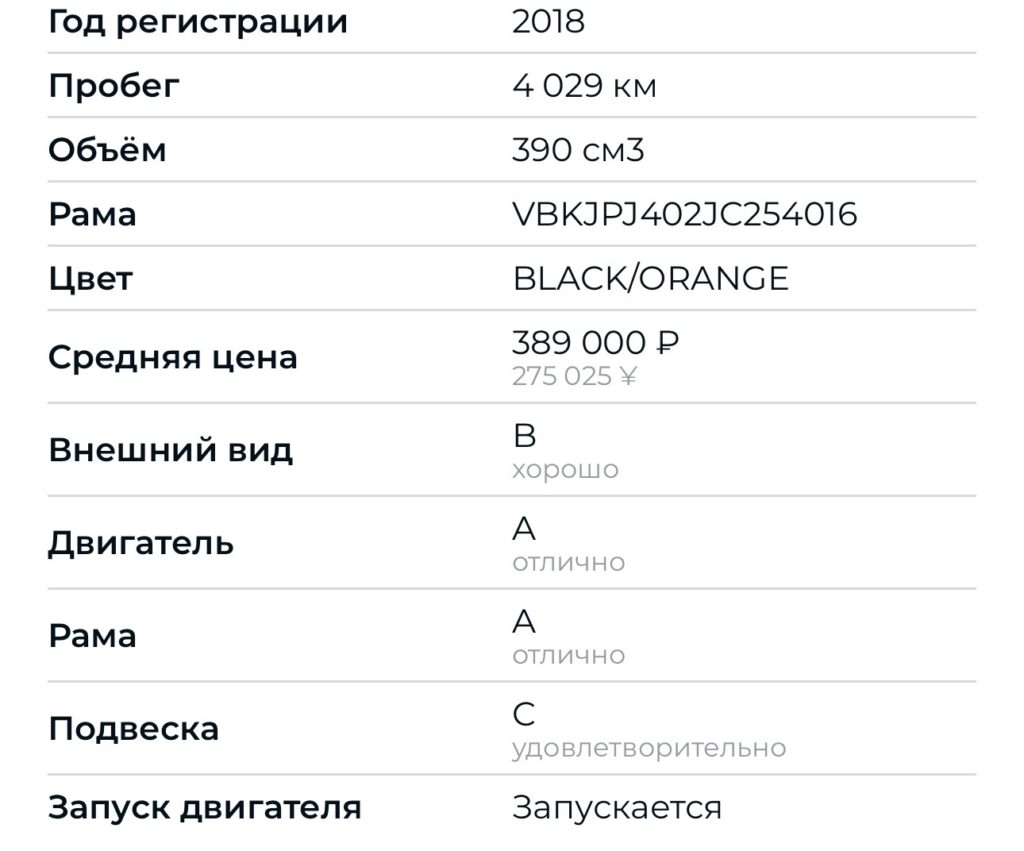This screenshot has height=851, width=1024.
Task: Select the 'хорошо' appearance rating text
Action: pos(565,470)
